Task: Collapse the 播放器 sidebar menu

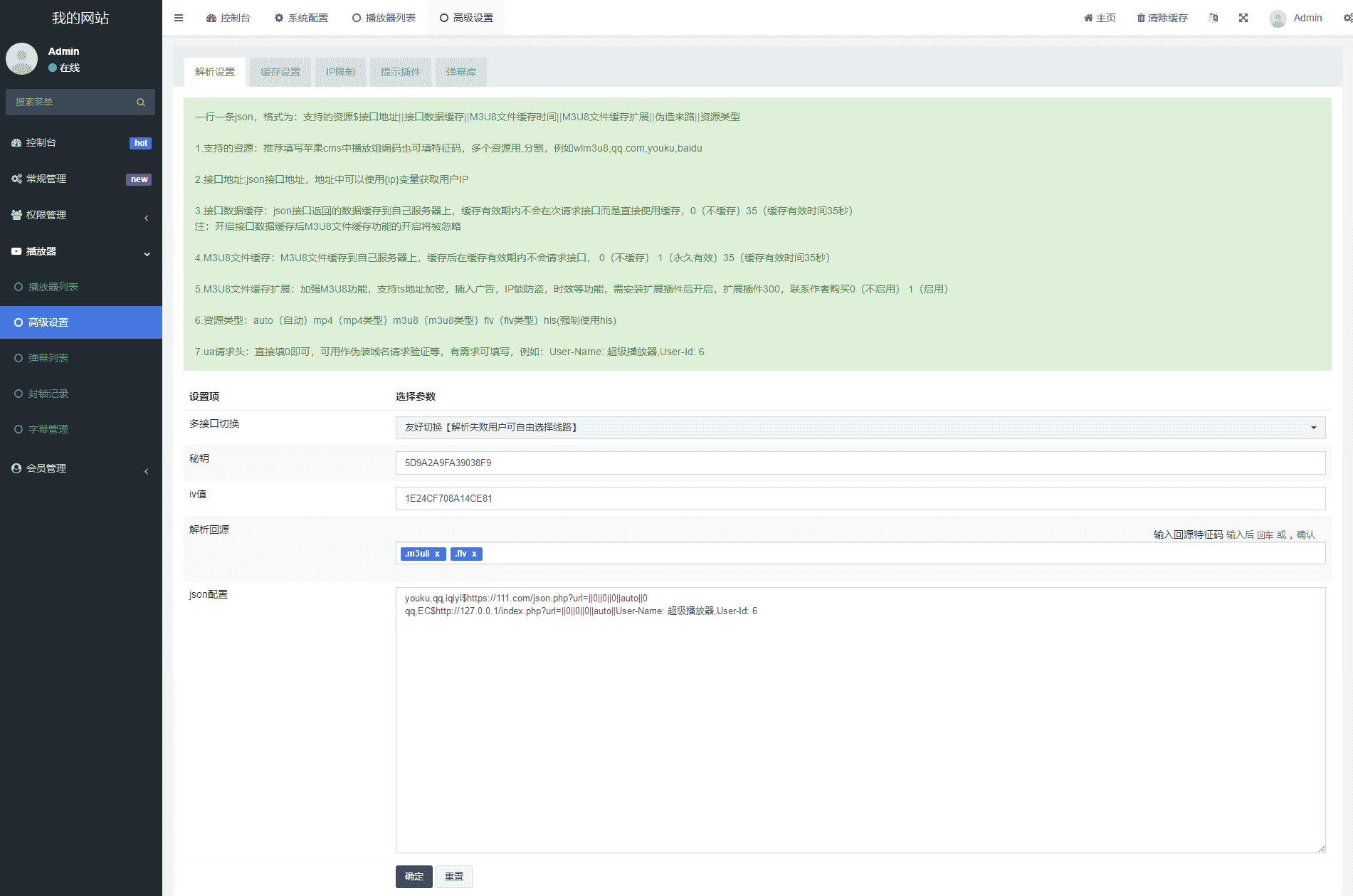Action: click(x=80, y=251)
